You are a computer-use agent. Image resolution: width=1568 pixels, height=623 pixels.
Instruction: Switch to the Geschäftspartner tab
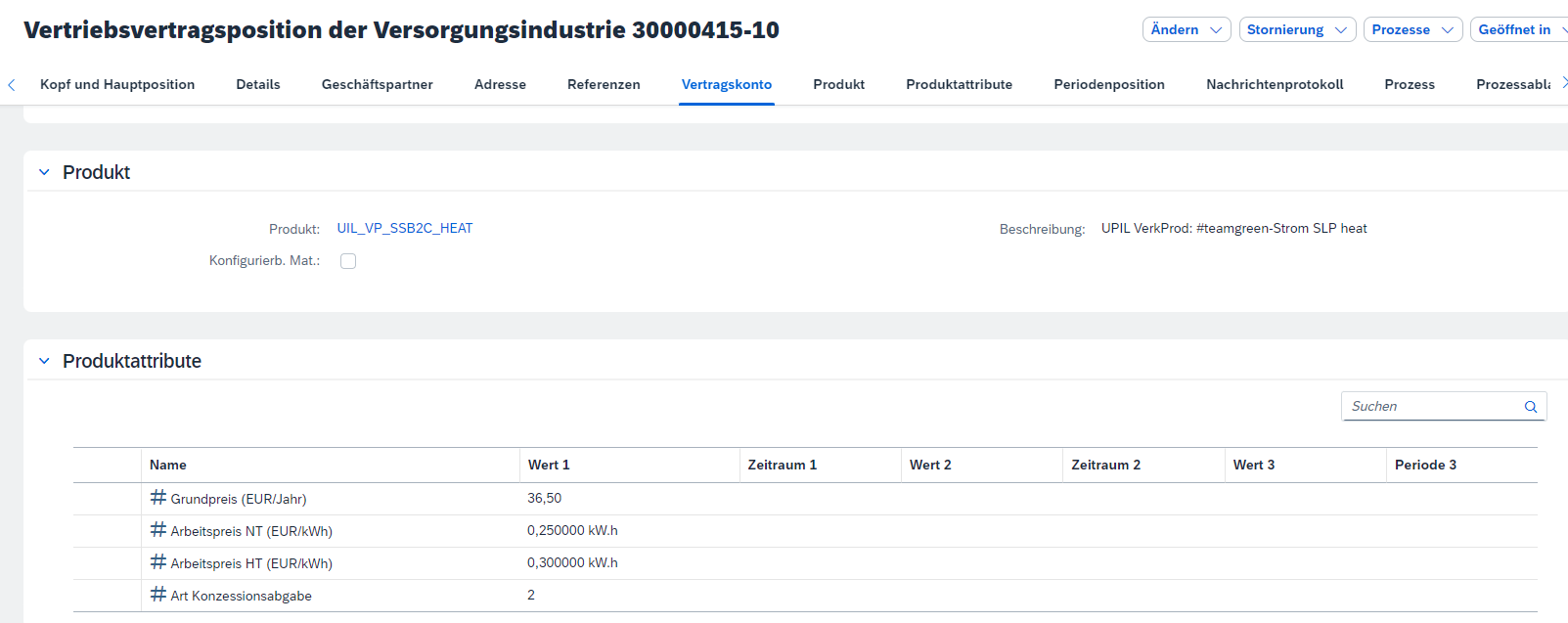[377, 85]
